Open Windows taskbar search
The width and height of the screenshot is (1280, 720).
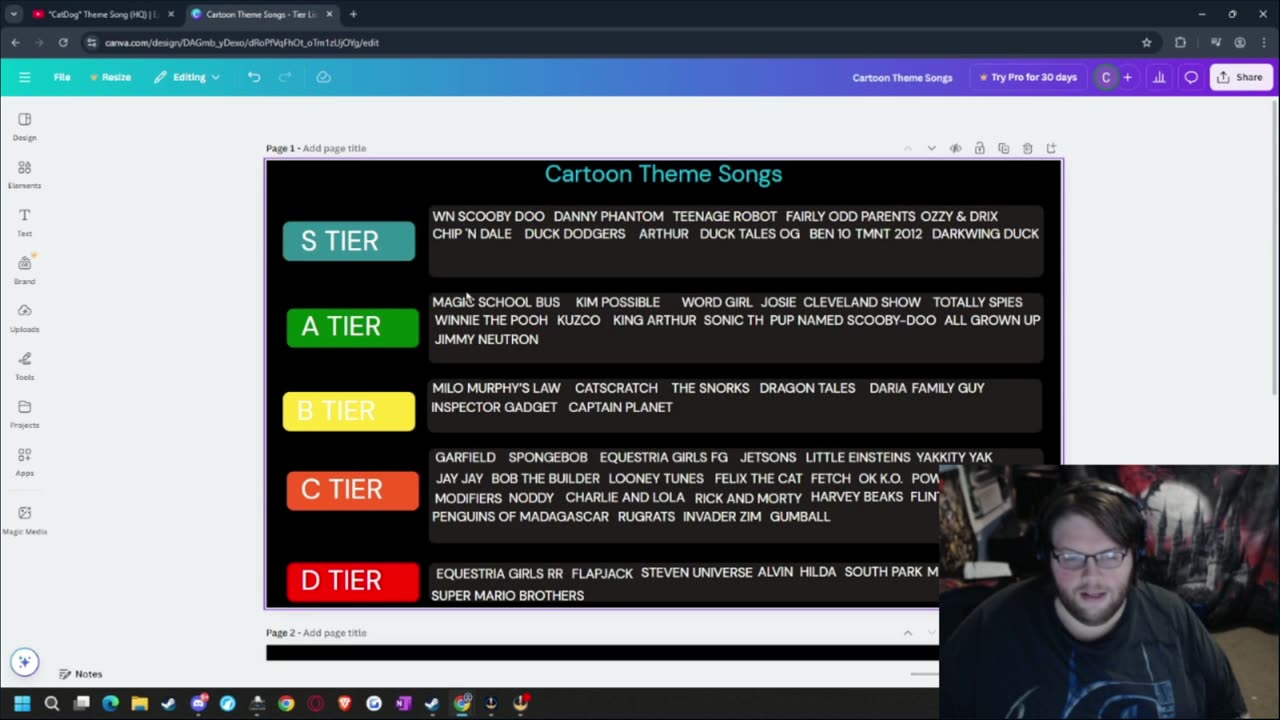click(52, 703)
